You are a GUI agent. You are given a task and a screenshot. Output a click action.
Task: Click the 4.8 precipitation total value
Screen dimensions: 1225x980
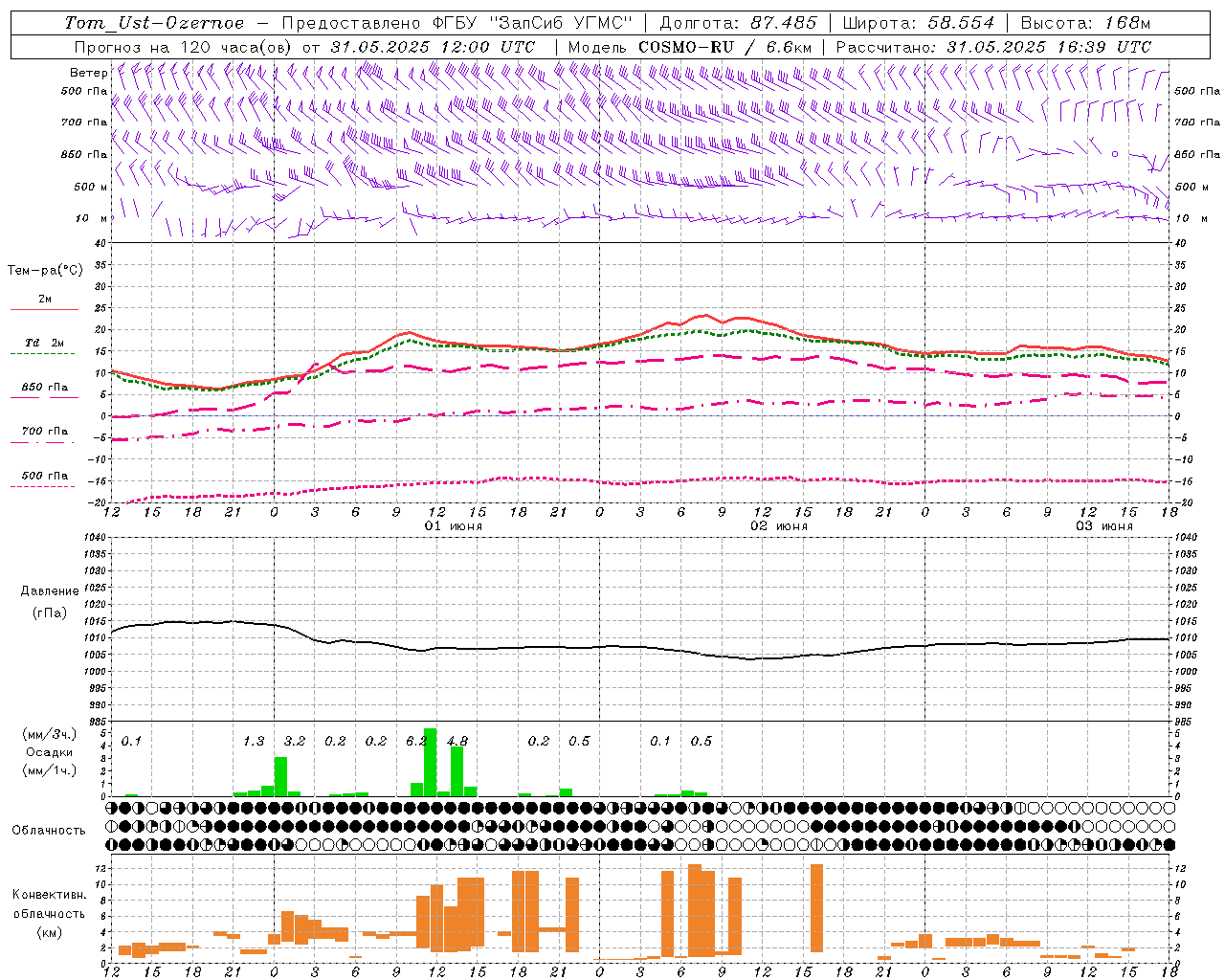(457, 742)
